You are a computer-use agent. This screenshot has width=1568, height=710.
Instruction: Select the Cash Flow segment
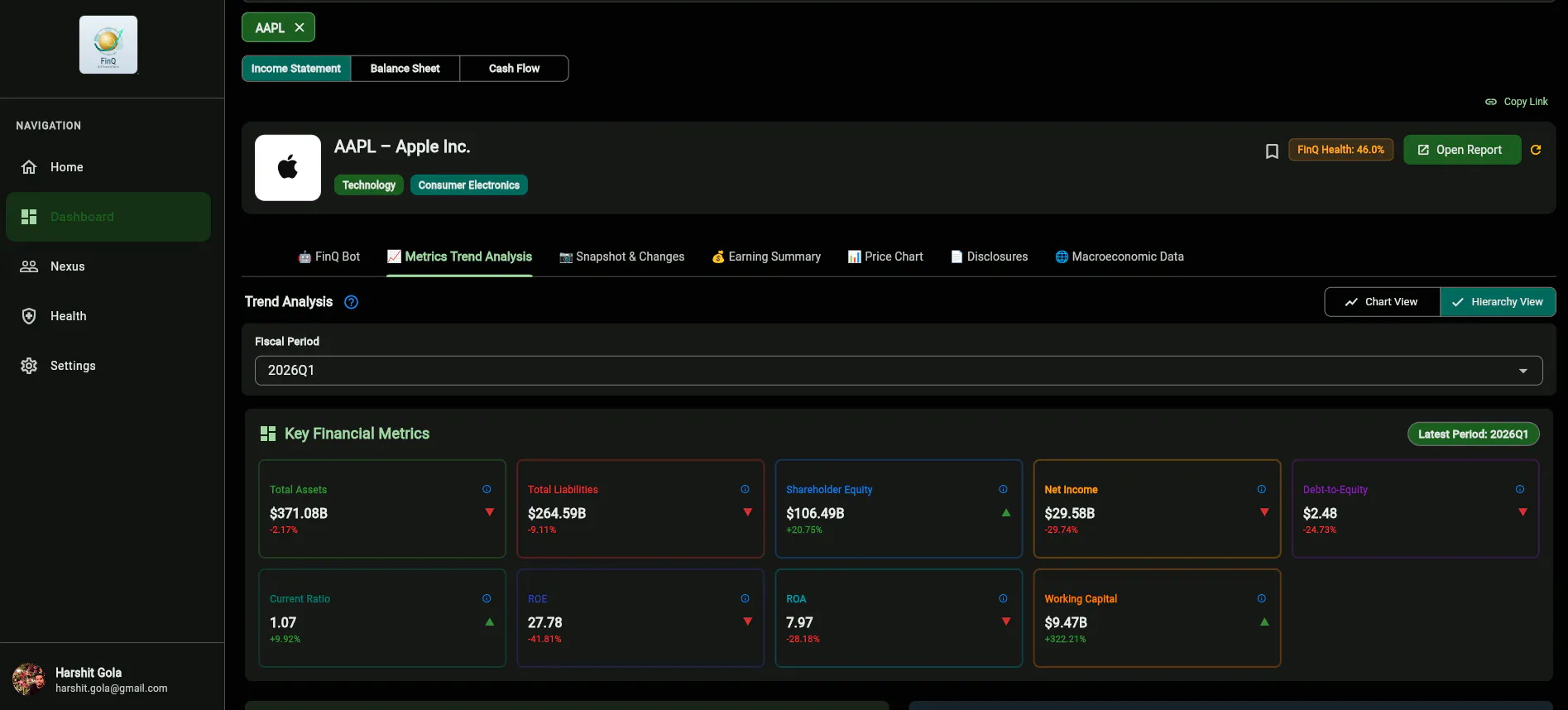[x=514, y=69]
